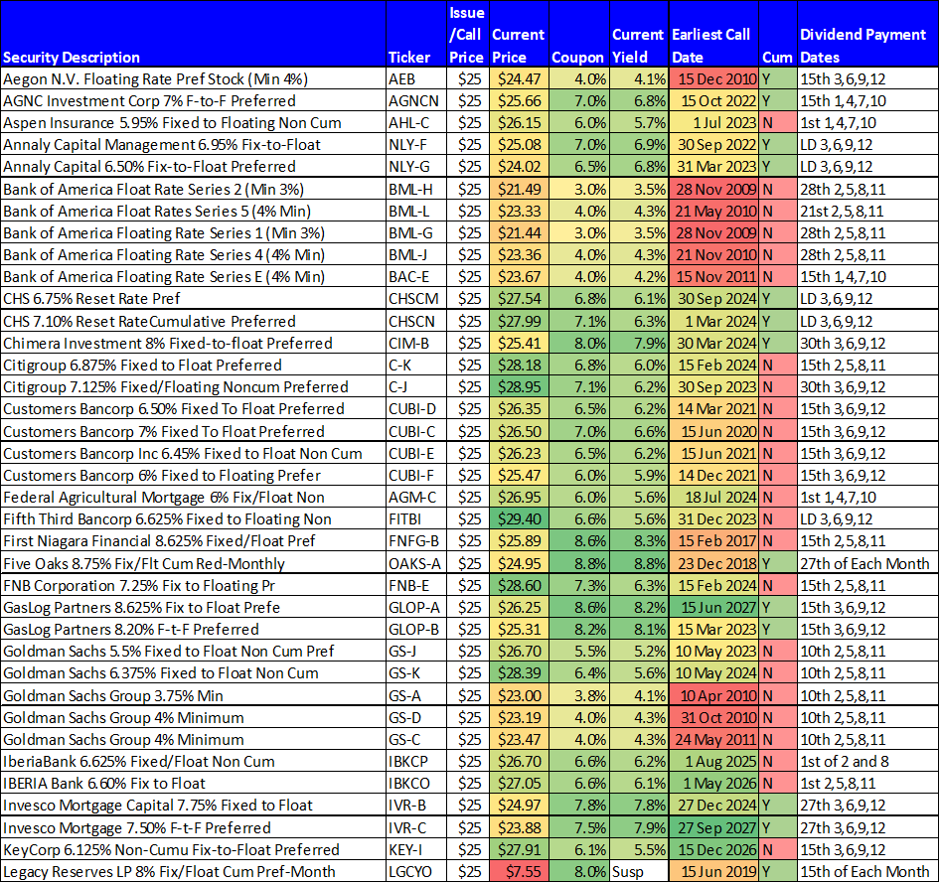Viewport: 940px width, 883px height.
Task: Click the $21.44 price cell
Action: pyautogui.click(x=519, y=233)
